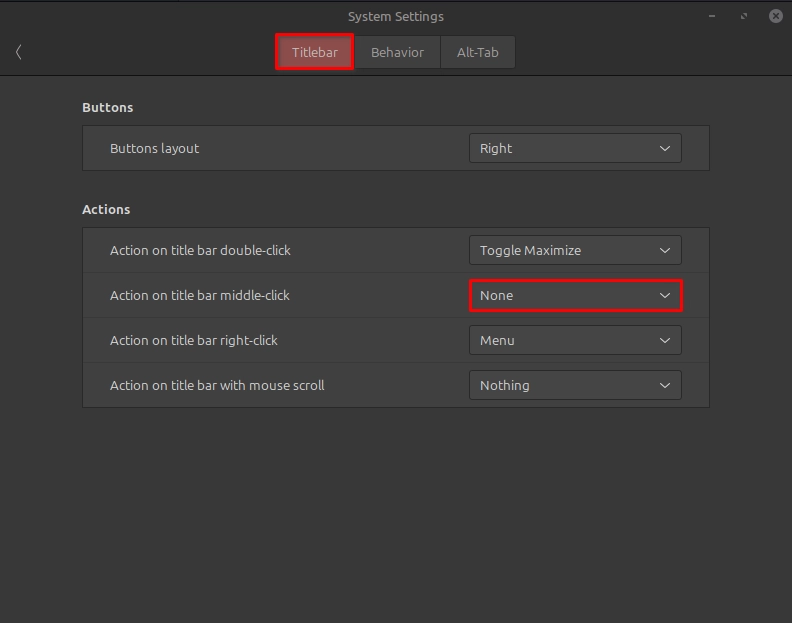Click the System Settings window title
Screen dimensions: 792x623
tap(395, 16)
